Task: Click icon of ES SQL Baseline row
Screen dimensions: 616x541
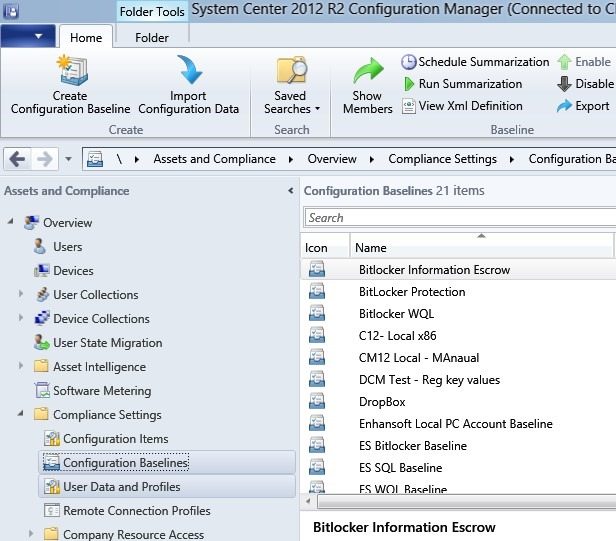Action: pyautogui.click(x=317, y=468)
